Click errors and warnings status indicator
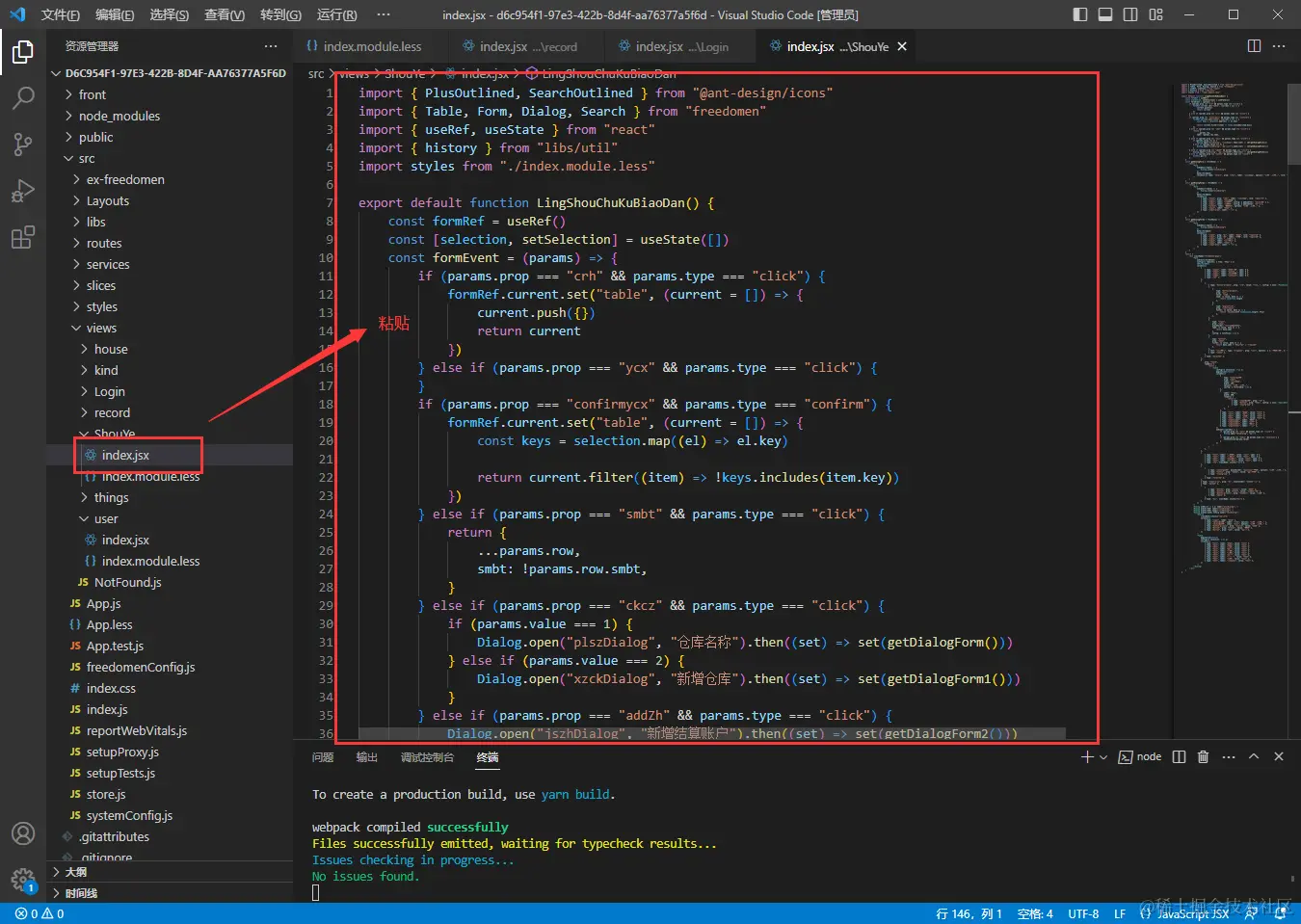The image size is (1301, 924). click(x=40, y=913)
